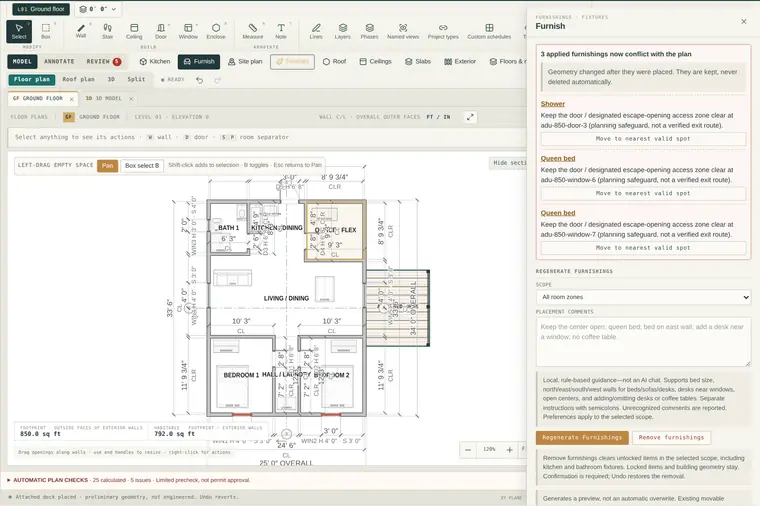Close the GF Ground Floor tab
The height and width of the screenshot is (506, 760).
(71, 98)
